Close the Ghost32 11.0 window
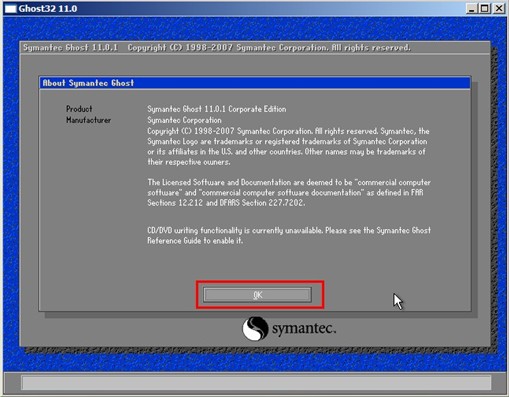This screenshot has height=397, width=509. pyautogui.click(x=498, y=8)
